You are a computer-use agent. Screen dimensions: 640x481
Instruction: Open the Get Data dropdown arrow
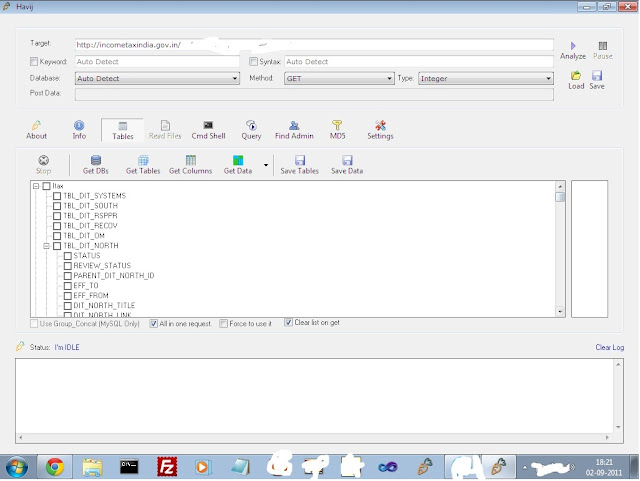click(266, 165)
